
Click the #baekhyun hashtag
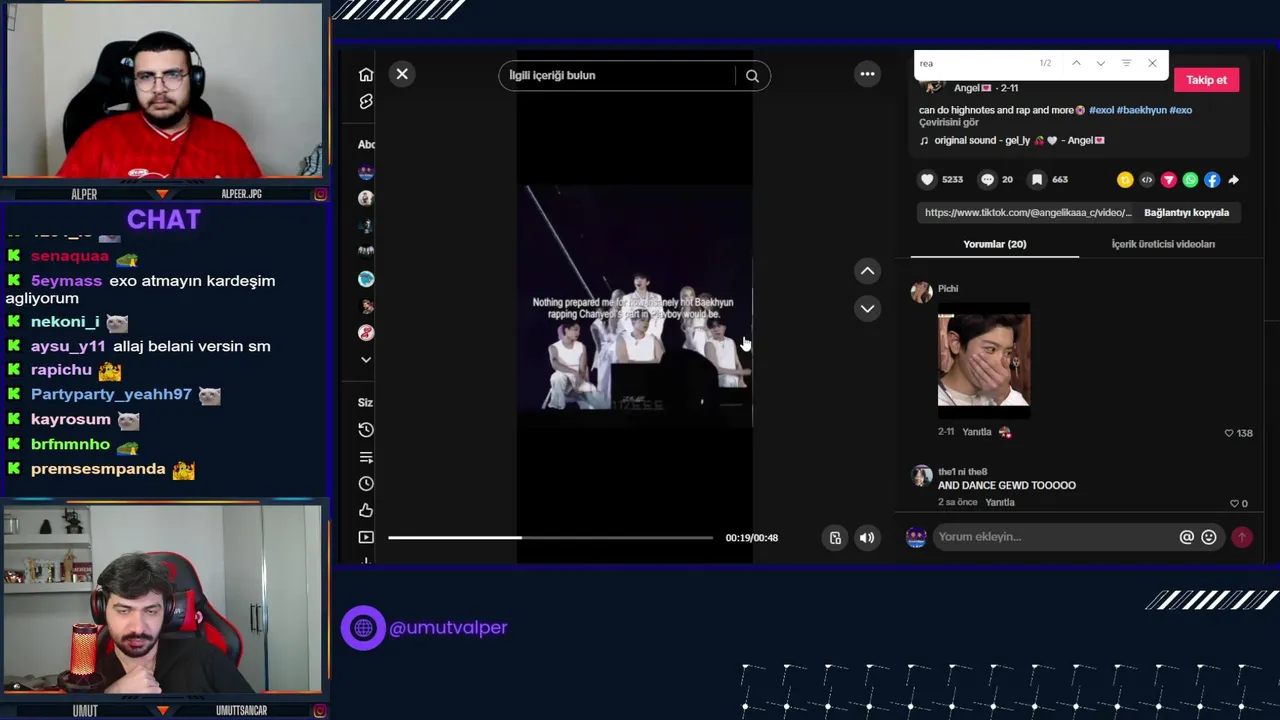1141,110
